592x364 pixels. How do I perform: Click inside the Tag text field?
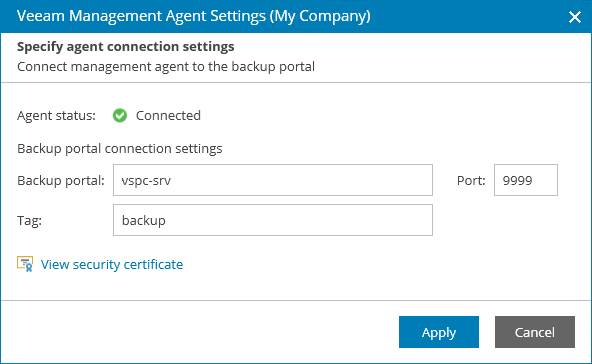click(x=273, y=220)
